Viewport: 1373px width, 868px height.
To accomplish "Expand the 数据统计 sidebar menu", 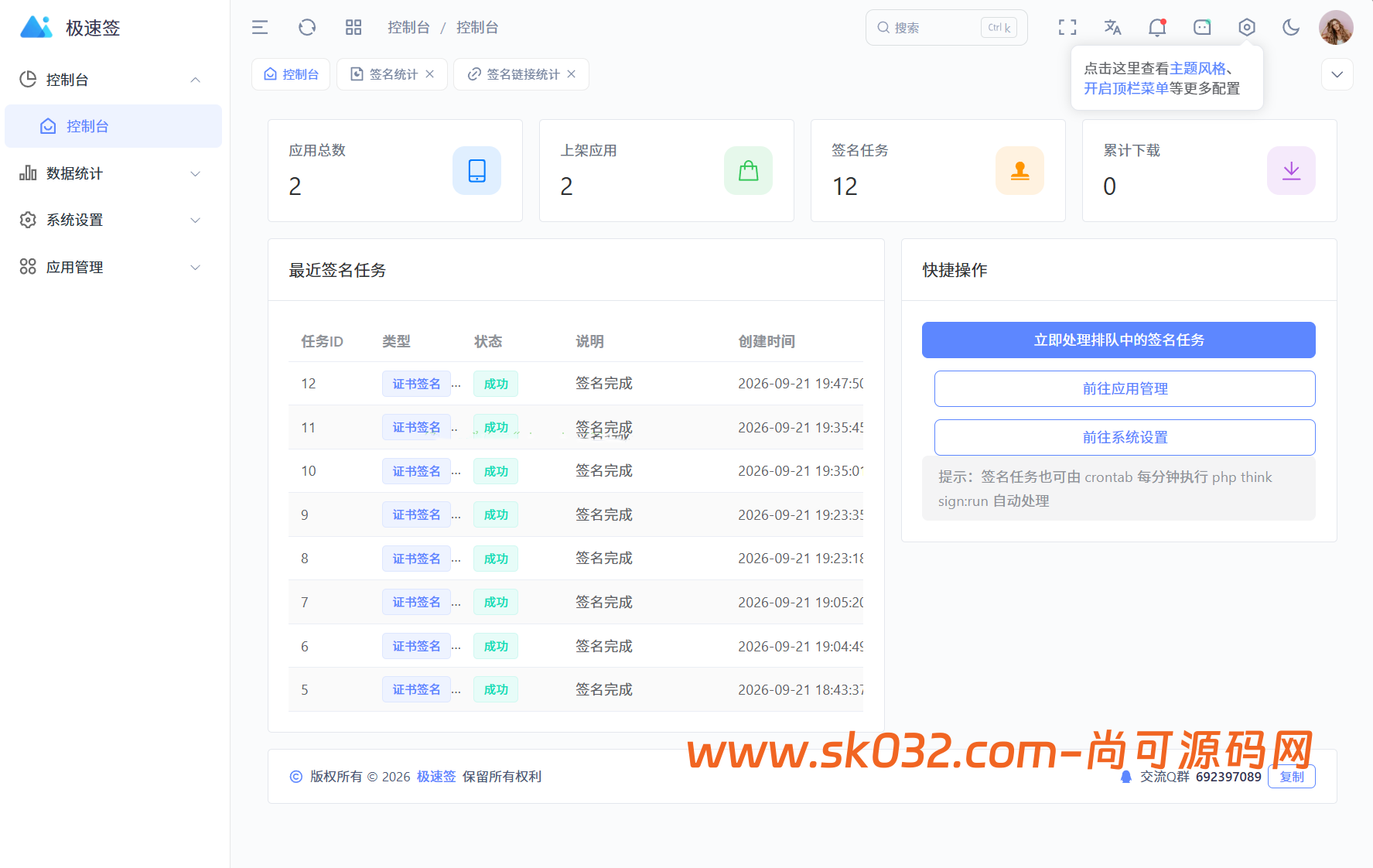I will 113,173.
